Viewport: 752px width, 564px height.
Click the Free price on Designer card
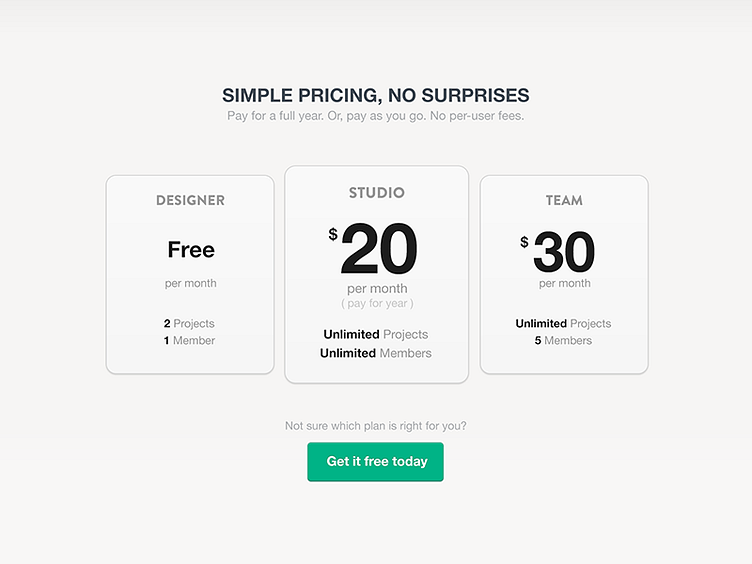click(191, 249)
